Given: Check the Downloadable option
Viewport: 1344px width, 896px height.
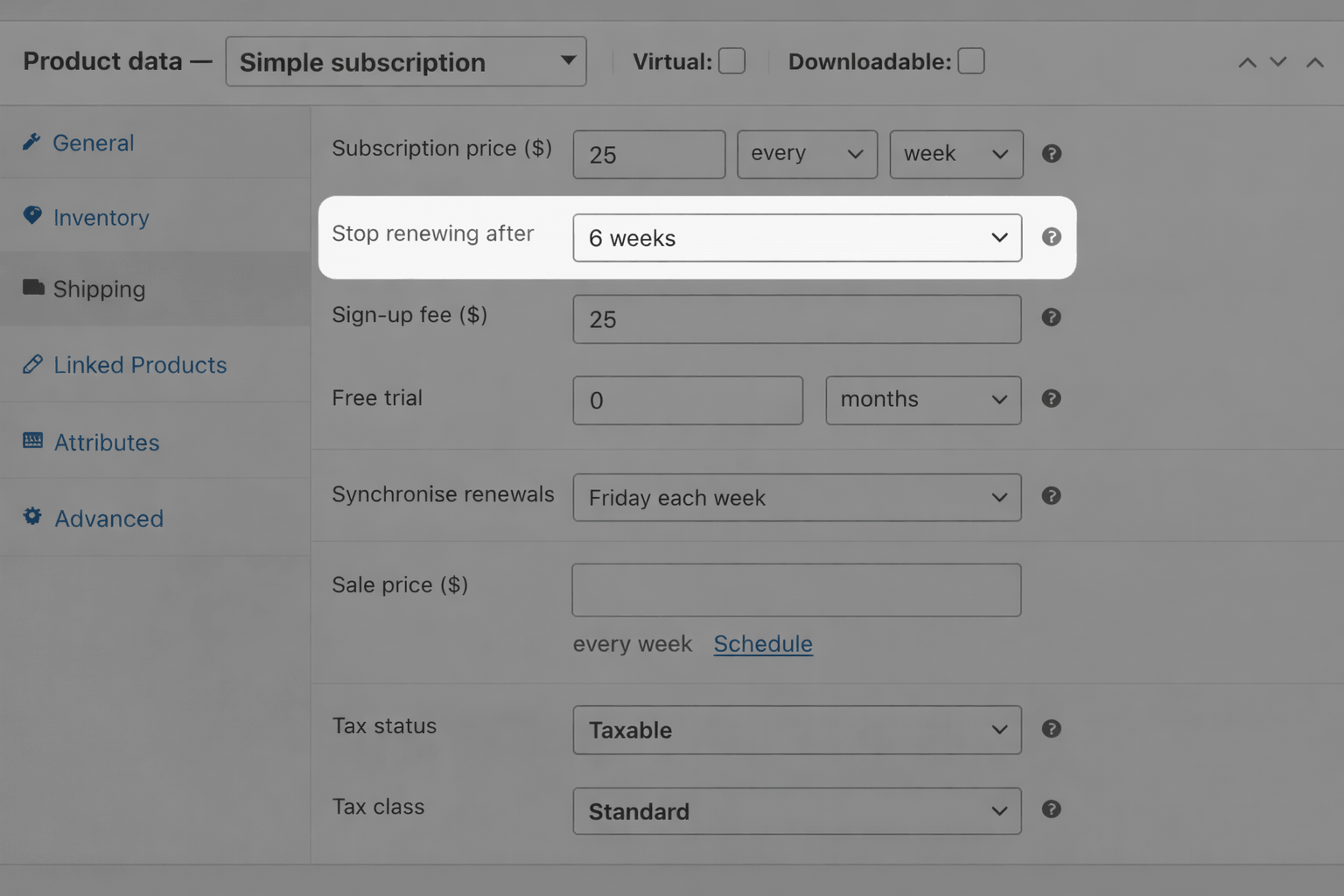Looking at the screenshot, I should pos(971,60).
